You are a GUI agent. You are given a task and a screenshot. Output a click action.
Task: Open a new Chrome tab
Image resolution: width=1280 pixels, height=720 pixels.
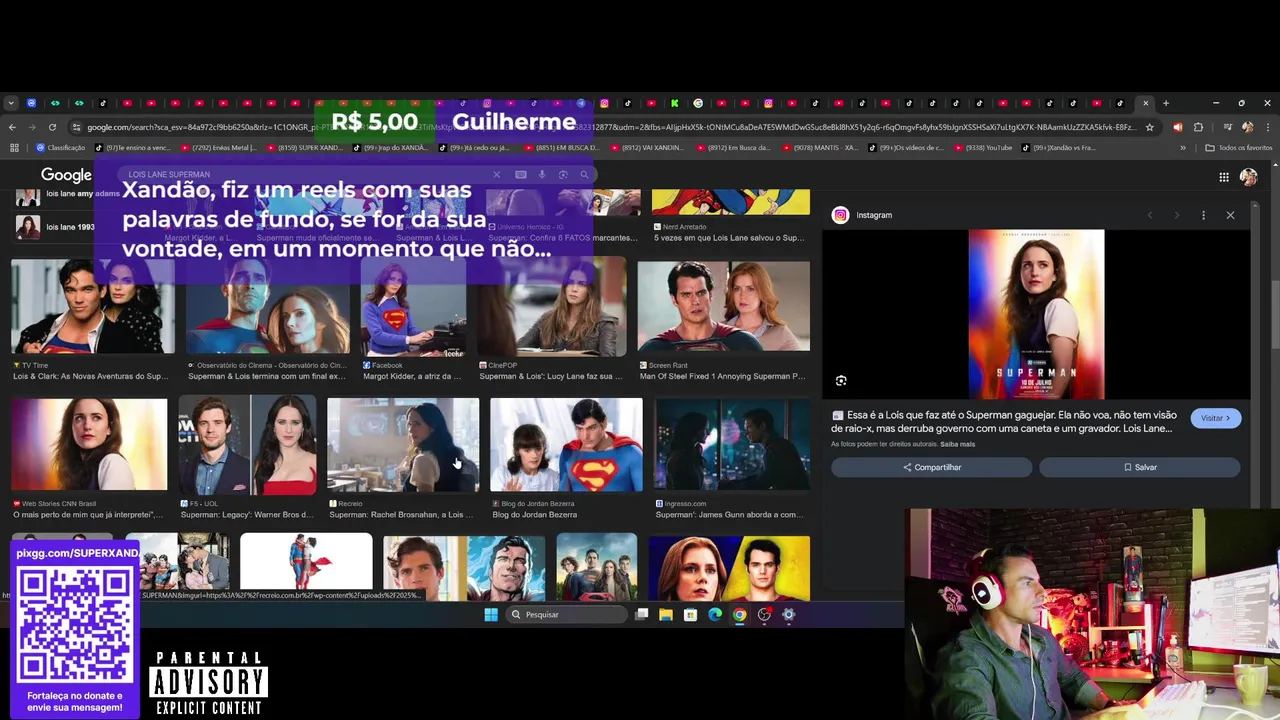[x=1165, y=103]
